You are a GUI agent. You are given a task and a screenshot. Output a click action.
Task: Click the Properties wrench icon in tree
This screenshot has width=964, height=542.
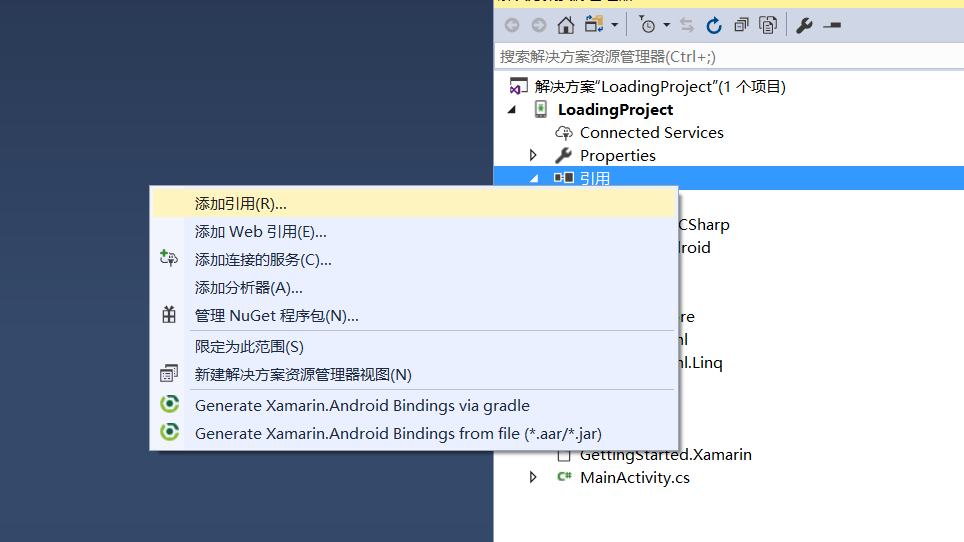[563, 155]
